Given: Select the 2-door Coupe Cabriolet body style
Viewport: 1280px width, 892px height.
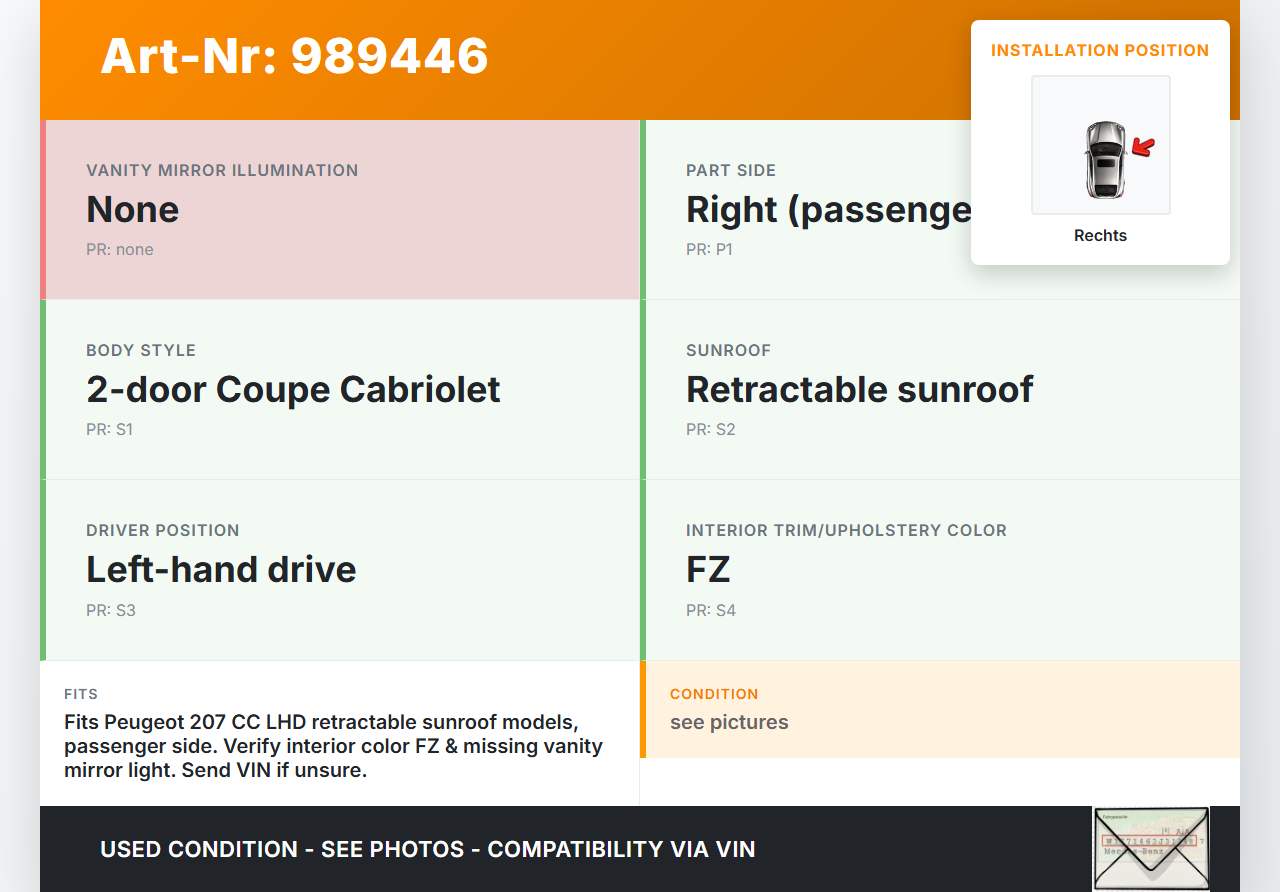Looking at the screenshot, I should [x=293, y=389].
